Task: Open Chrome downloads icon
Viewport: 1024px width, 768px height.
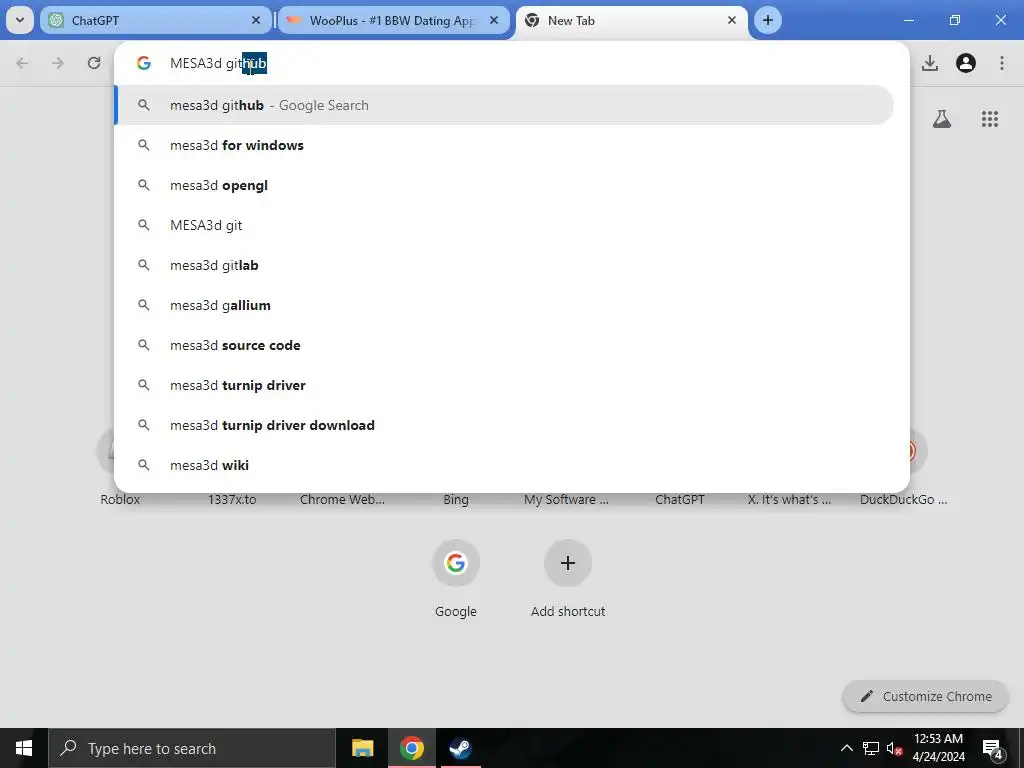Action: click(930, 63)
